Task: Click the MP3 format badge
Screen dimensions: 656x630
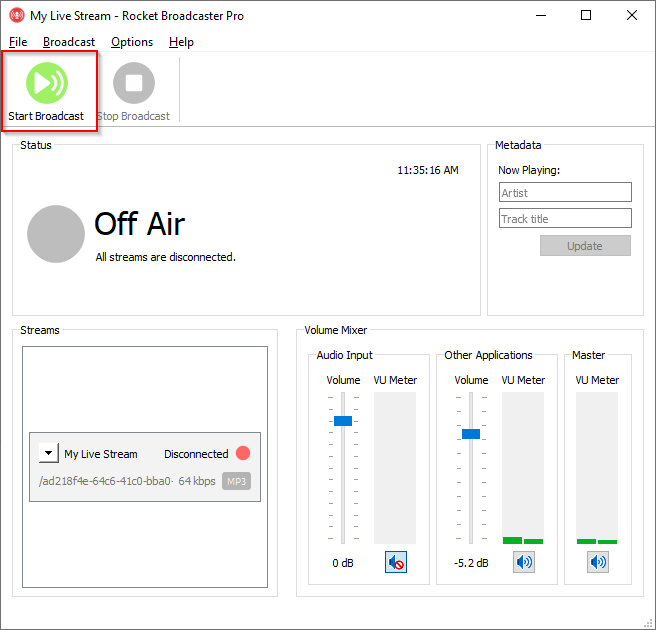Action: (236, 481)
